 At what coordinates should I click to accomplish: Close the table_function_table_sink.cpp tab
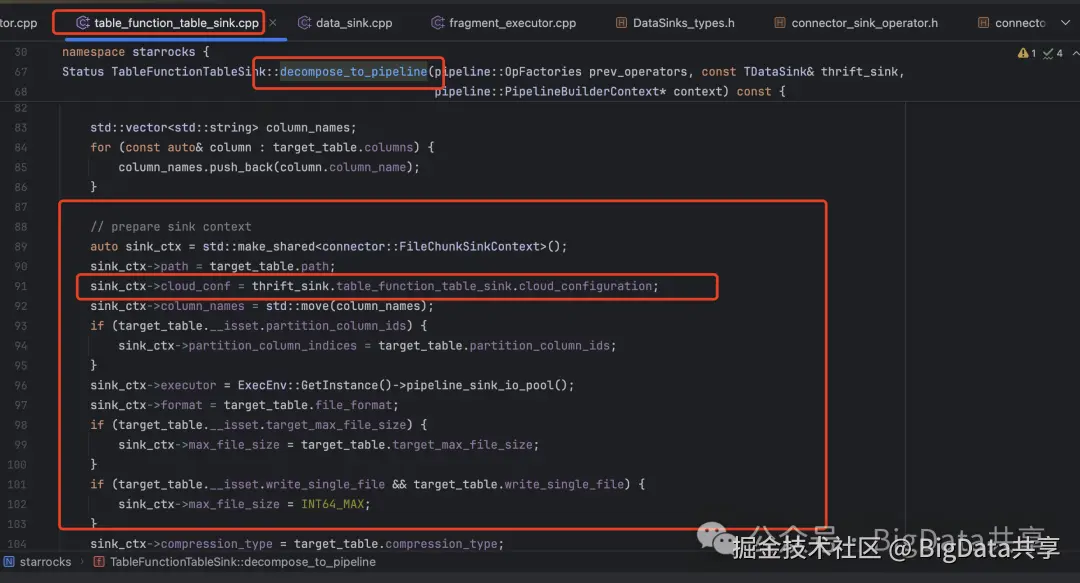(x=273, y=23)
